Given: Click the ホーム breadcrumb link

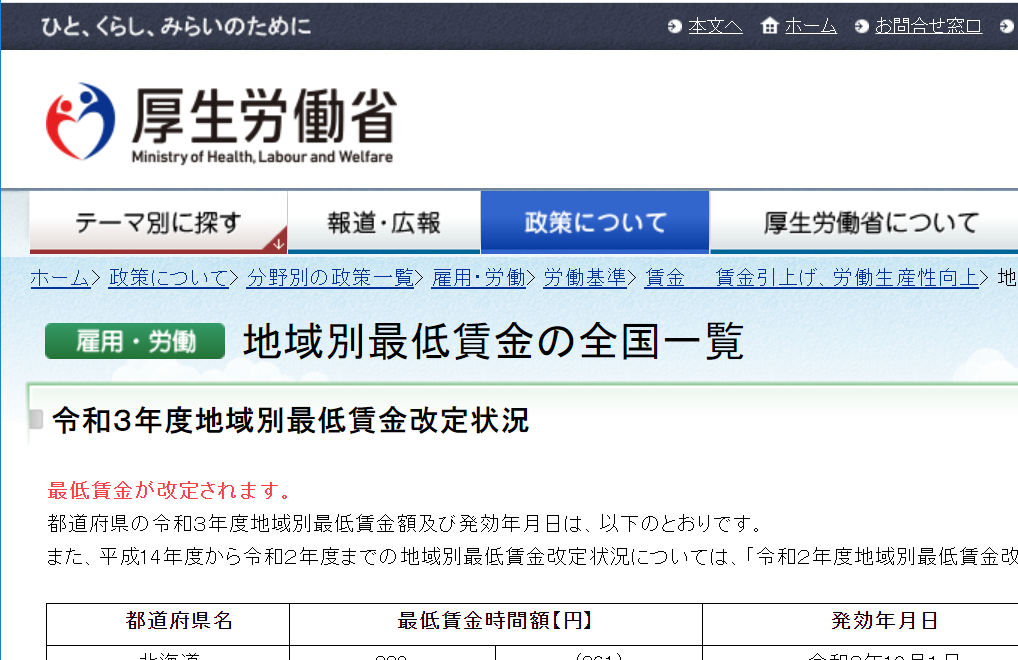Looking at the screenshot, I should [59, 278].
